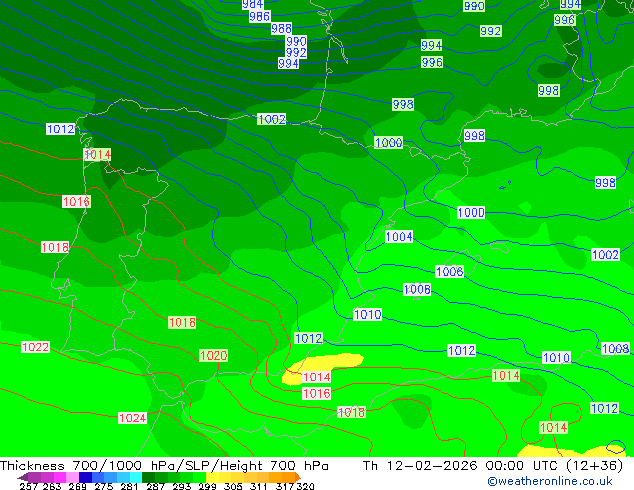Click the red 1020 isobar label

click(x=213, y=356)
